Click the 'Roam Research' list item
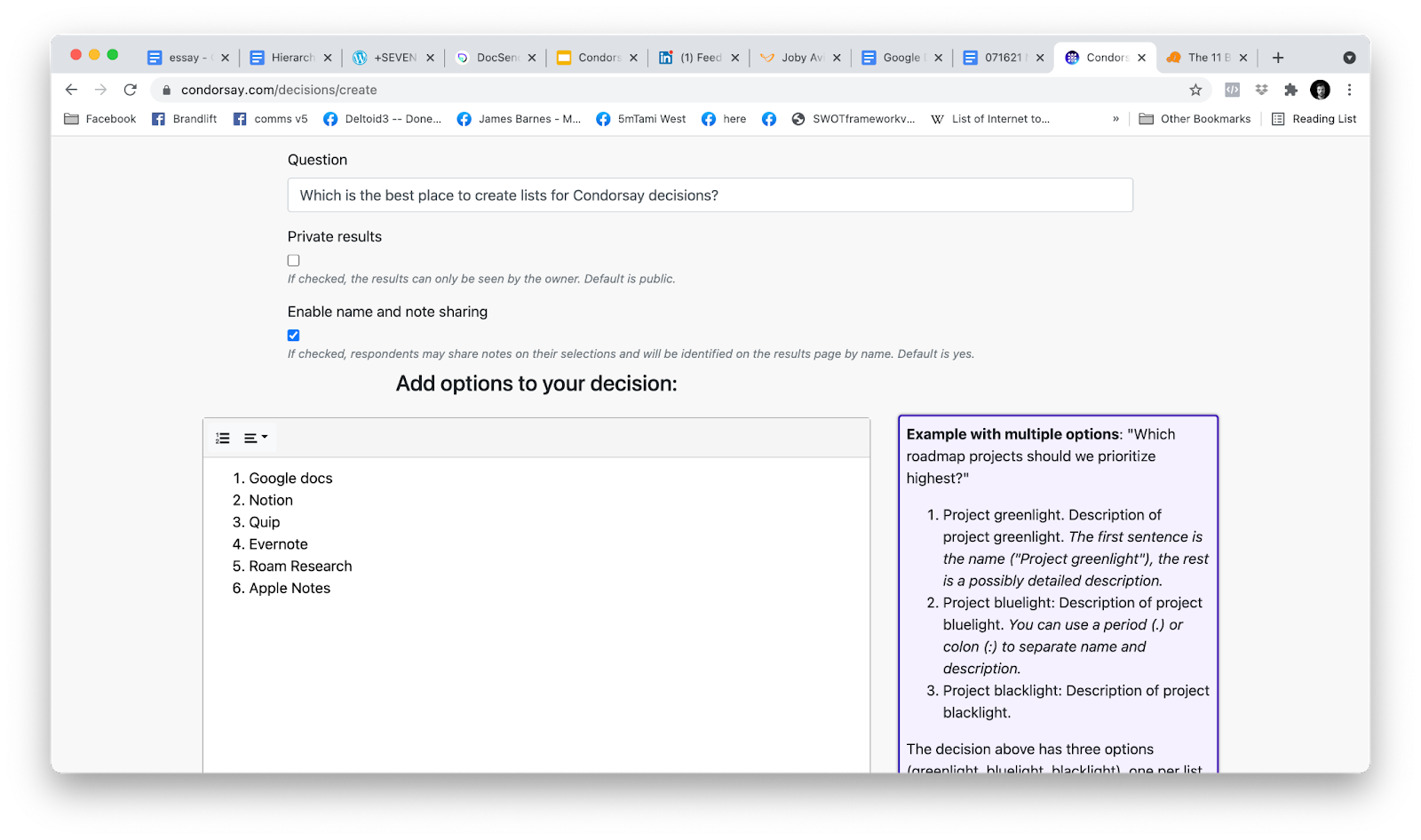 coord(300,567)
